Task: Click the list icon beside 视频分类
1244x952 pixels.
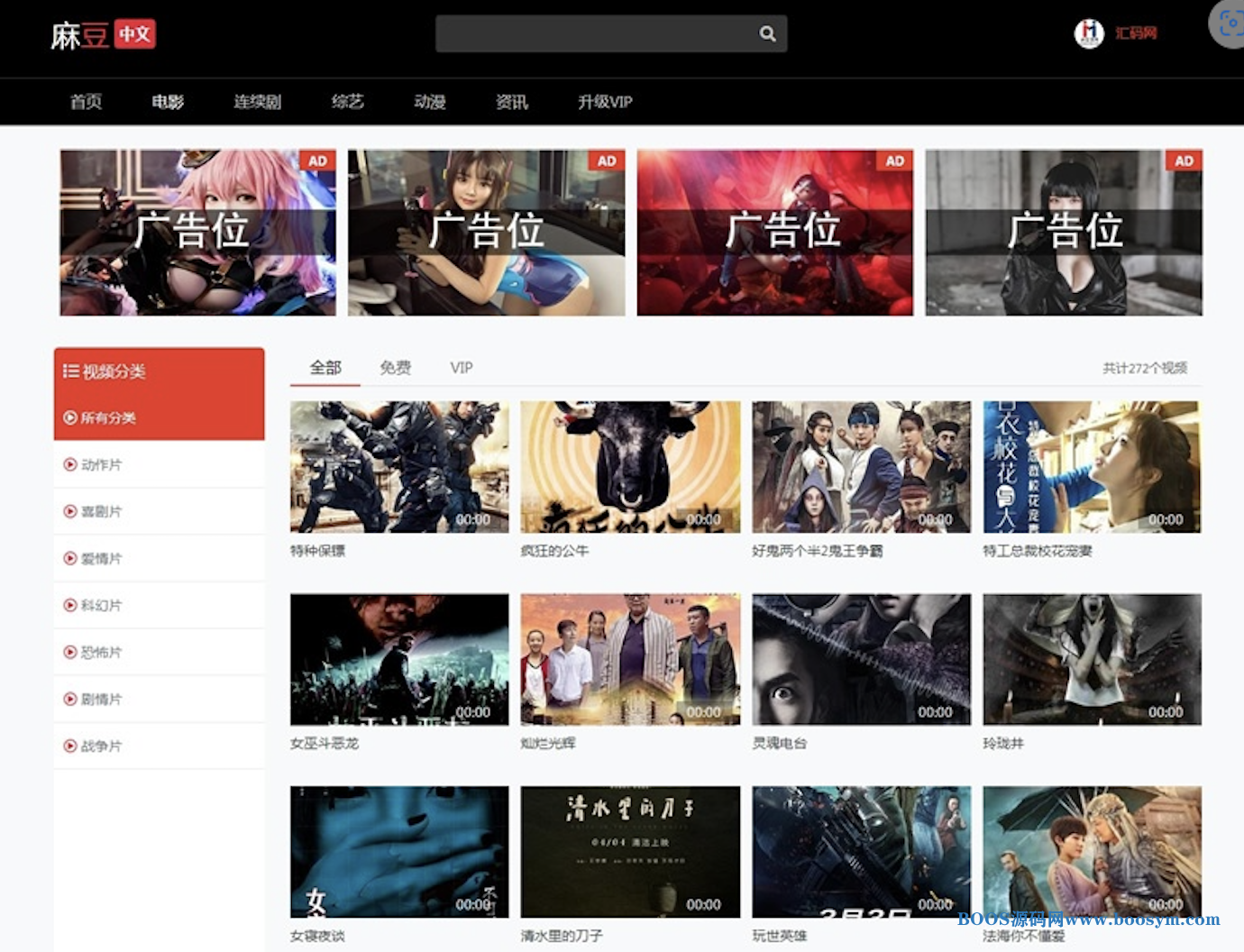Action: (x=70, y=371)
